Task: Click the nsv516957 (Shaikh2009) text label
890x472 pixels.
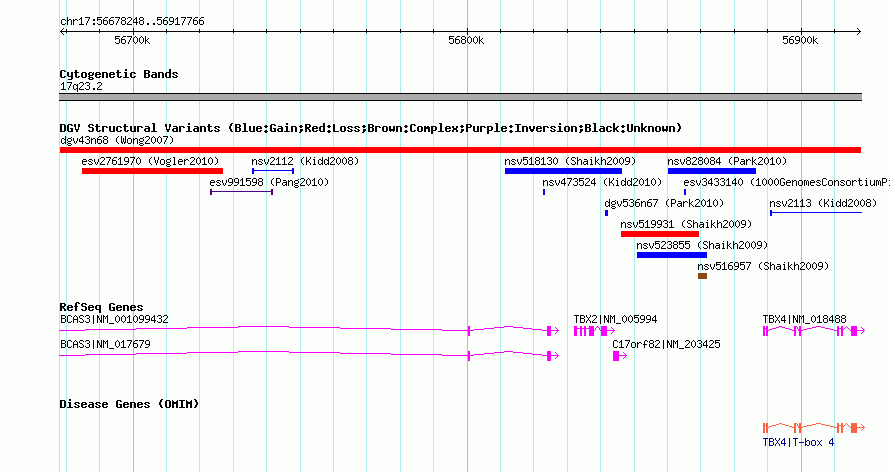Action: coord(763,266)
